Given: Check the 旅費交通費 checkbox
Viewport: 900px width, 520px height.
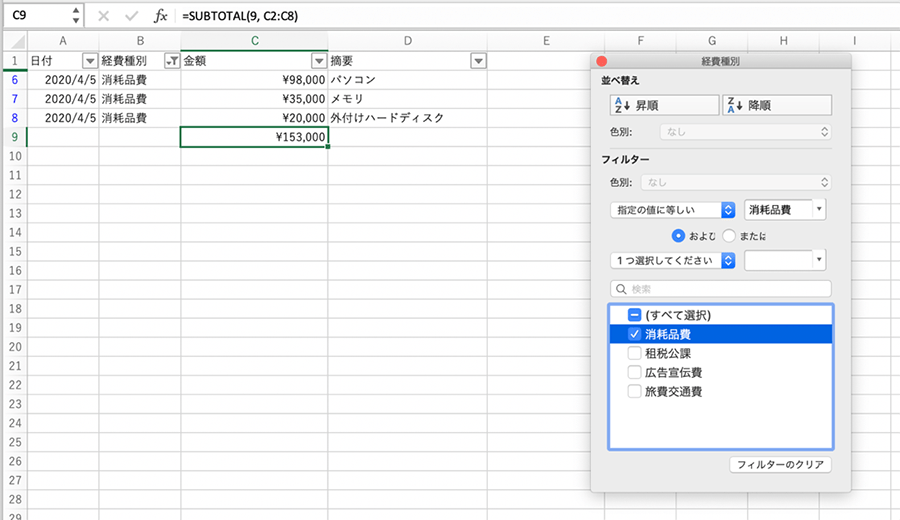Looking at the screenshot, I should click(634, 391).
